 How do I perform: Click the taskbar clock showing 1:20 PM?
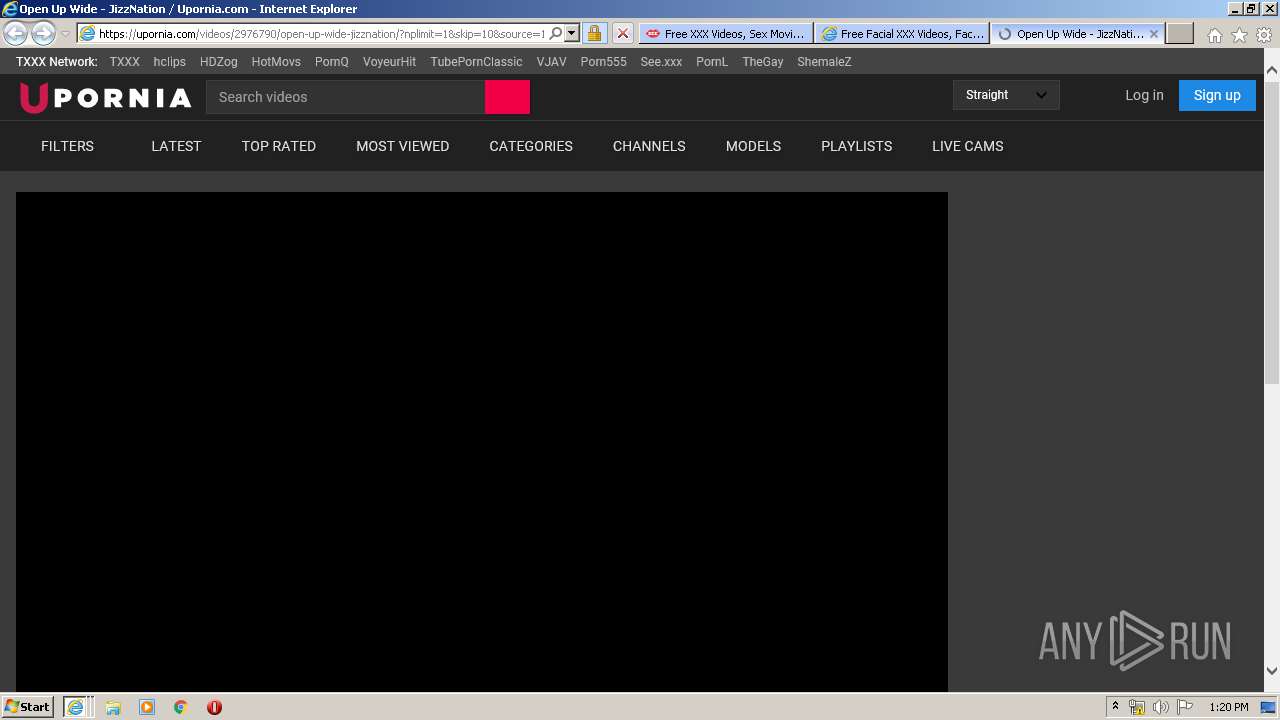click(1228, 707)
